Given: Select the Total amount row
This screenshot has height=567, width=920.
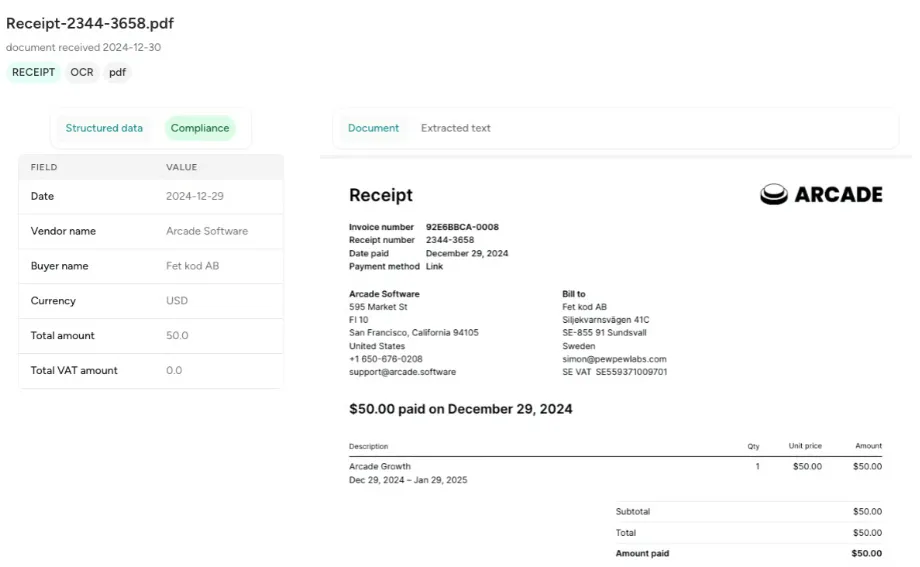Looking at the screenshot, I should coord(150,336).
